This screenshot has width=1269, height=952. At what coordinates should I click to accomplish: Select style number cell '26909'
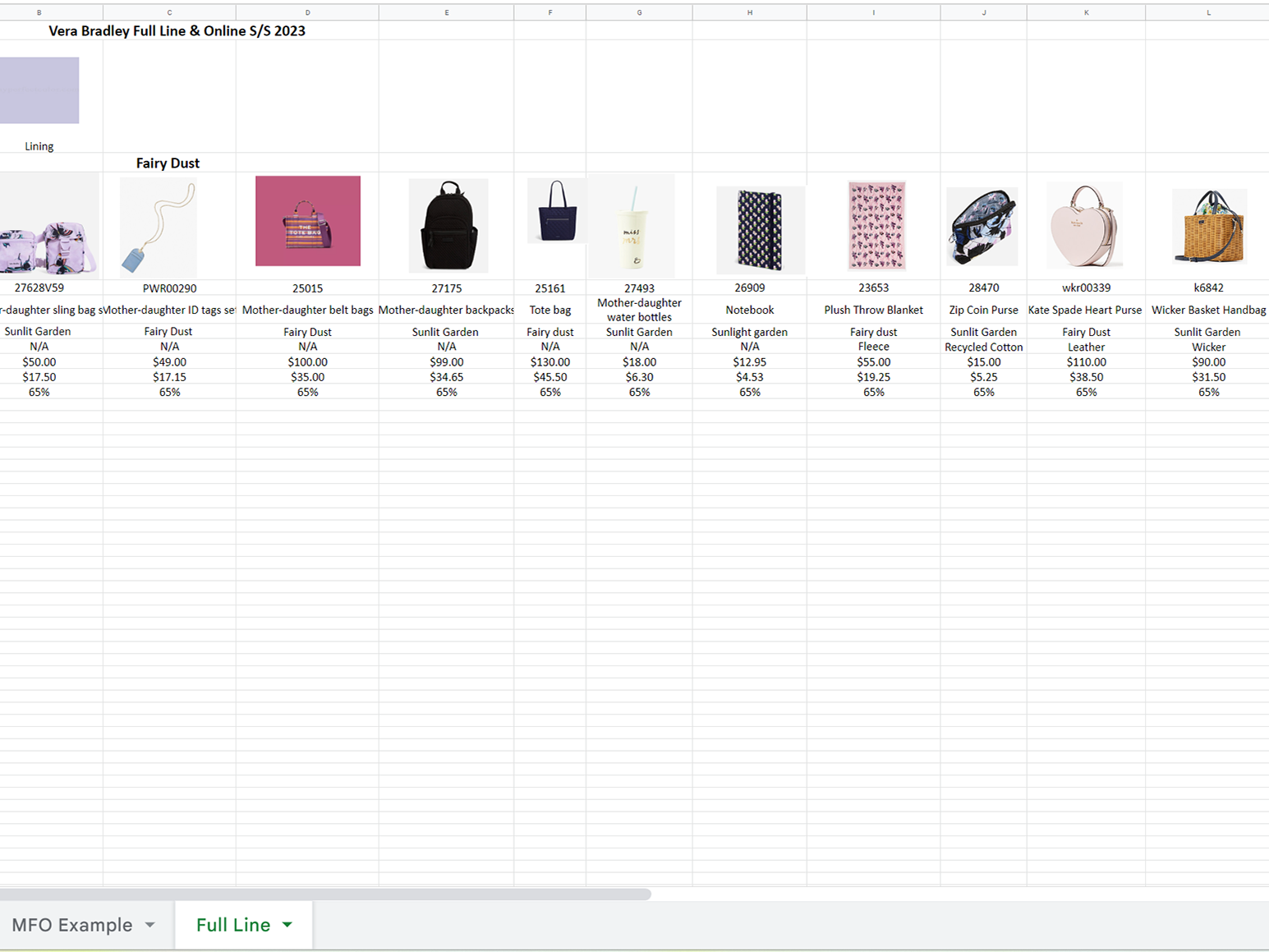[x=750, y=287]
